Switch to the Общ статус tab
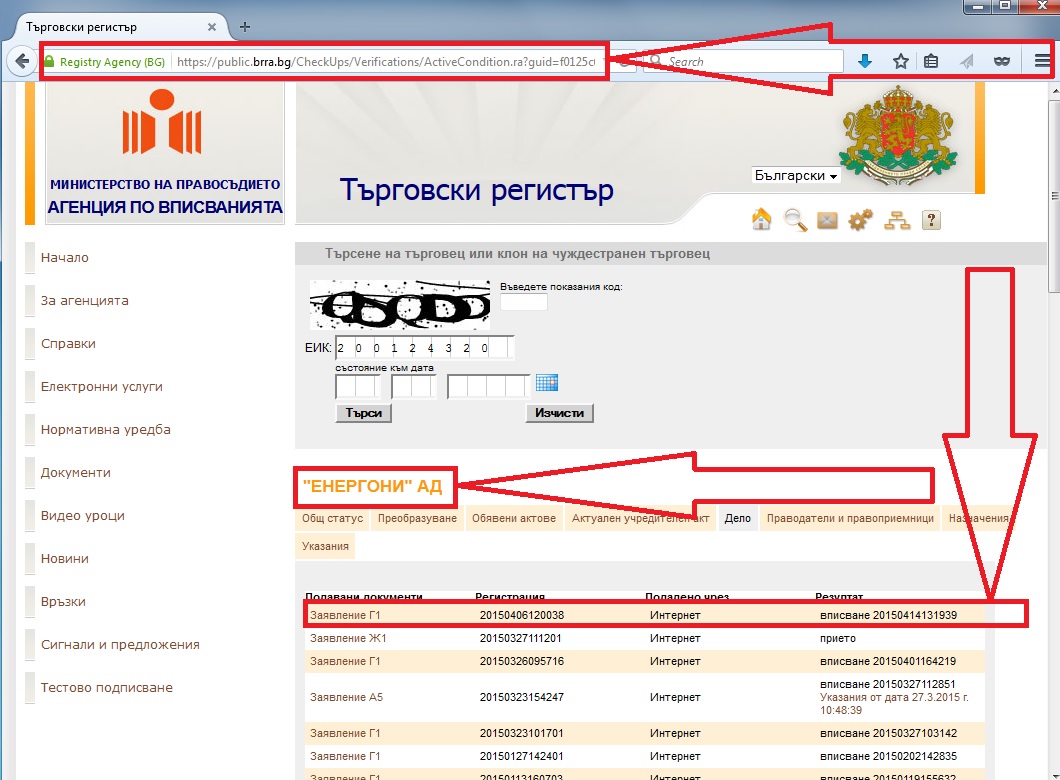Image resolution: width=1060 pixels, height=780 pixels. point(332,518)
